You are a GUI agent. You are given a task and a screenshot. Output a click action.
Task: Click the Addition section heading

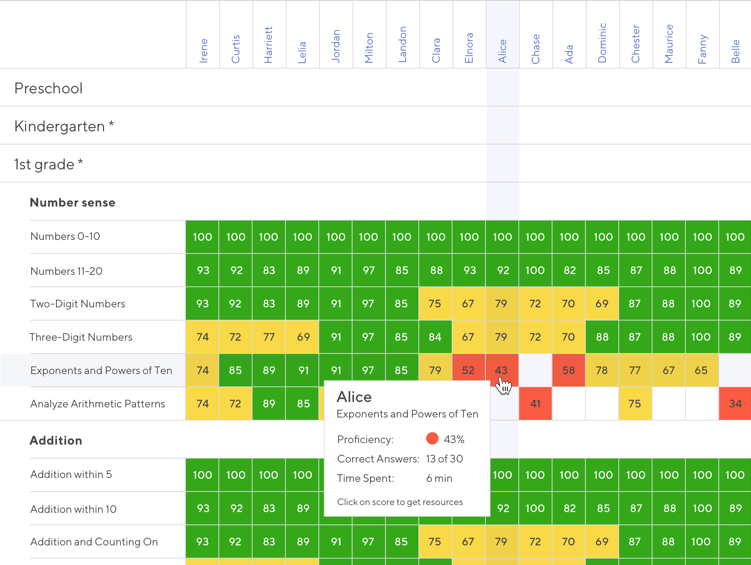[x=56, y=440]
